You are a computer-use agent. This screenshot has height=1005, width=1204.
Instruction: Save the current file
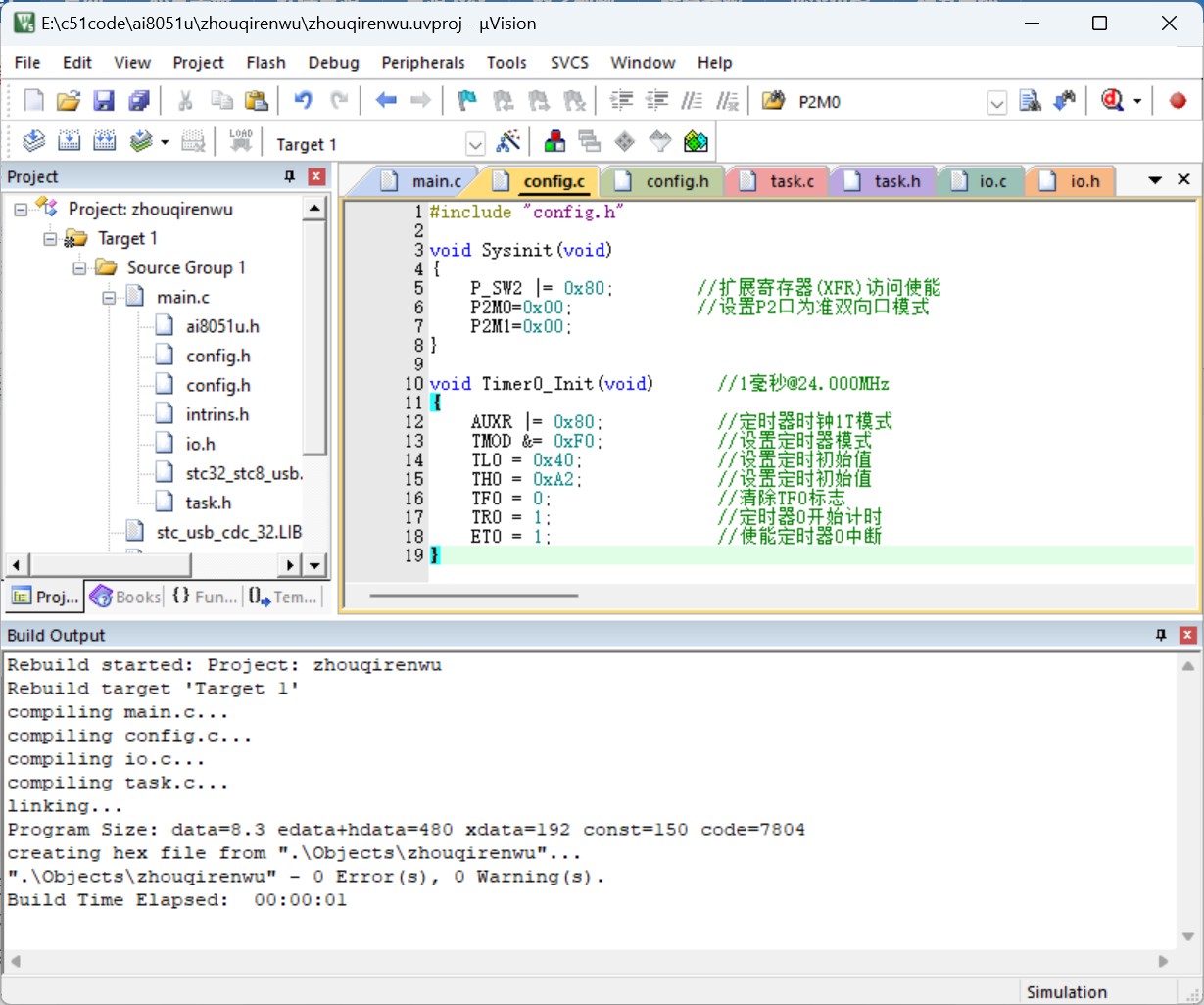click(x=104, y=101)
